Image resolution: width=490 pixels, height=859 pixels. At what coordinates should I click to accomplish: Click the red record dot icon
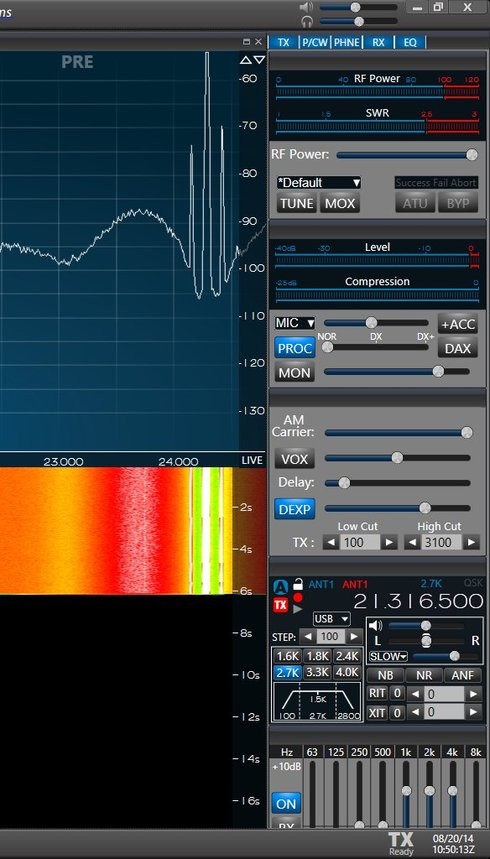click(x=298, y=597)
